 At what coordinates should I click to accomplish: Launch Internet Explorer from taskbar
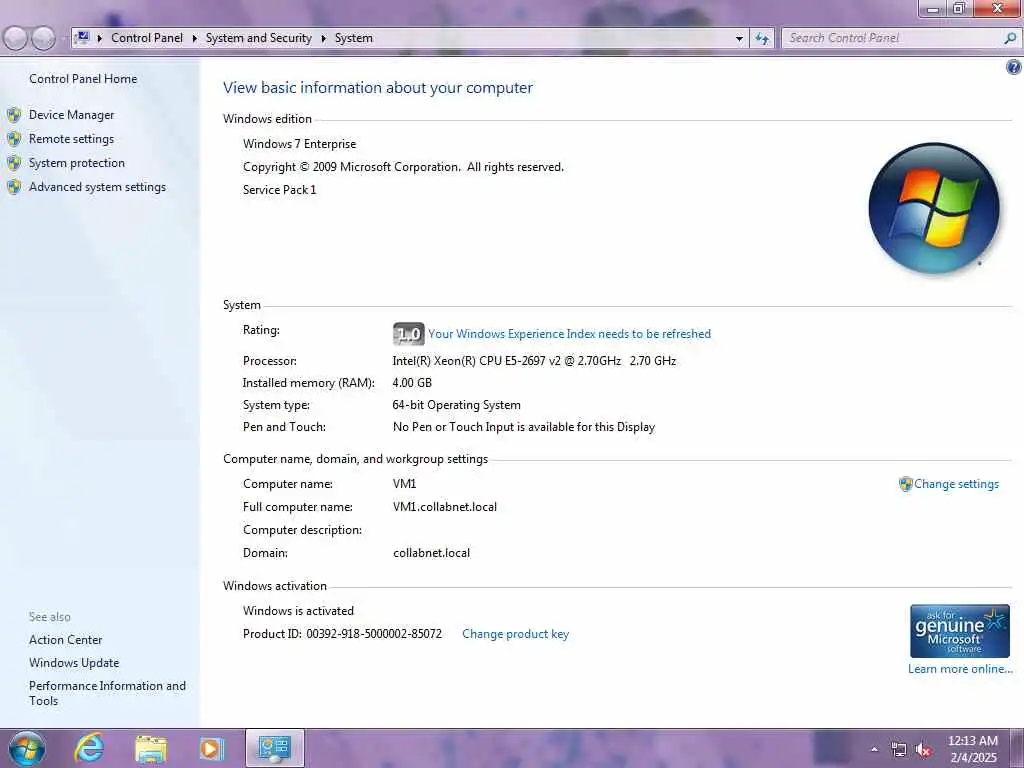pos(89,748)
